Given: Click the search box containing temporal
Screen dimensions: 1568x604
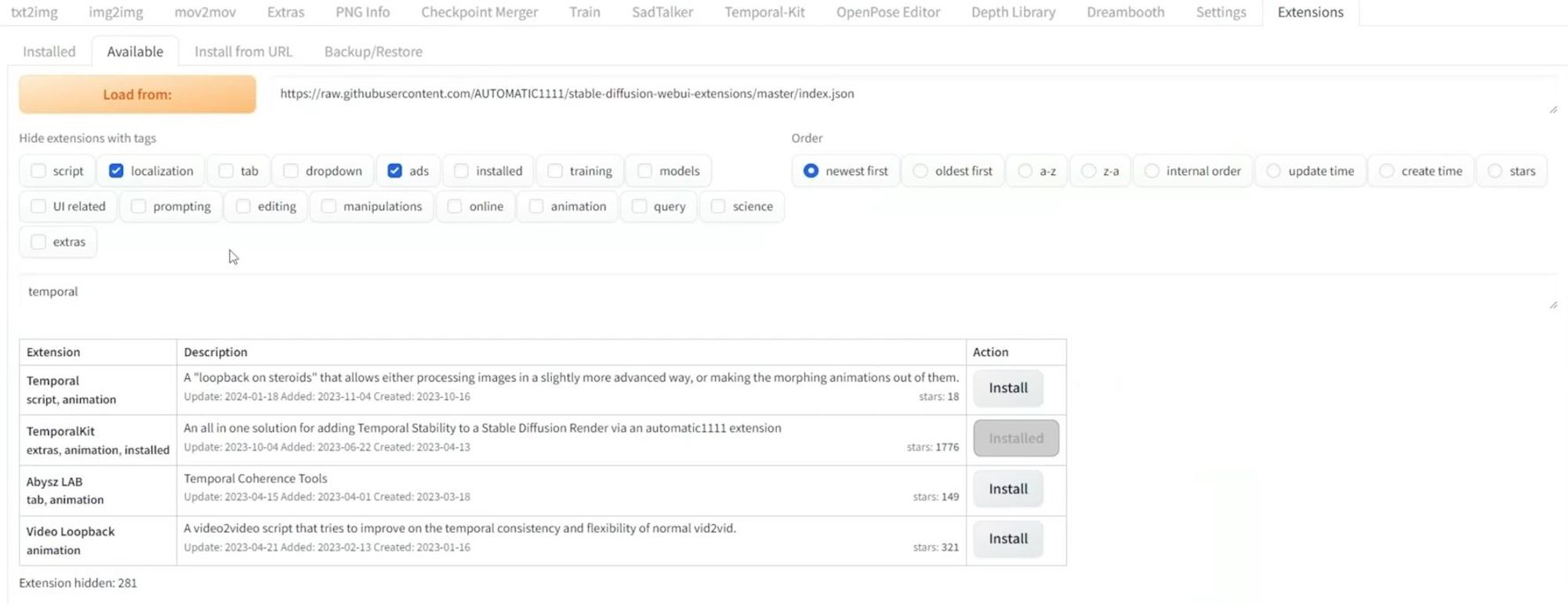Looking at the screenshot, I should (789, 292).
